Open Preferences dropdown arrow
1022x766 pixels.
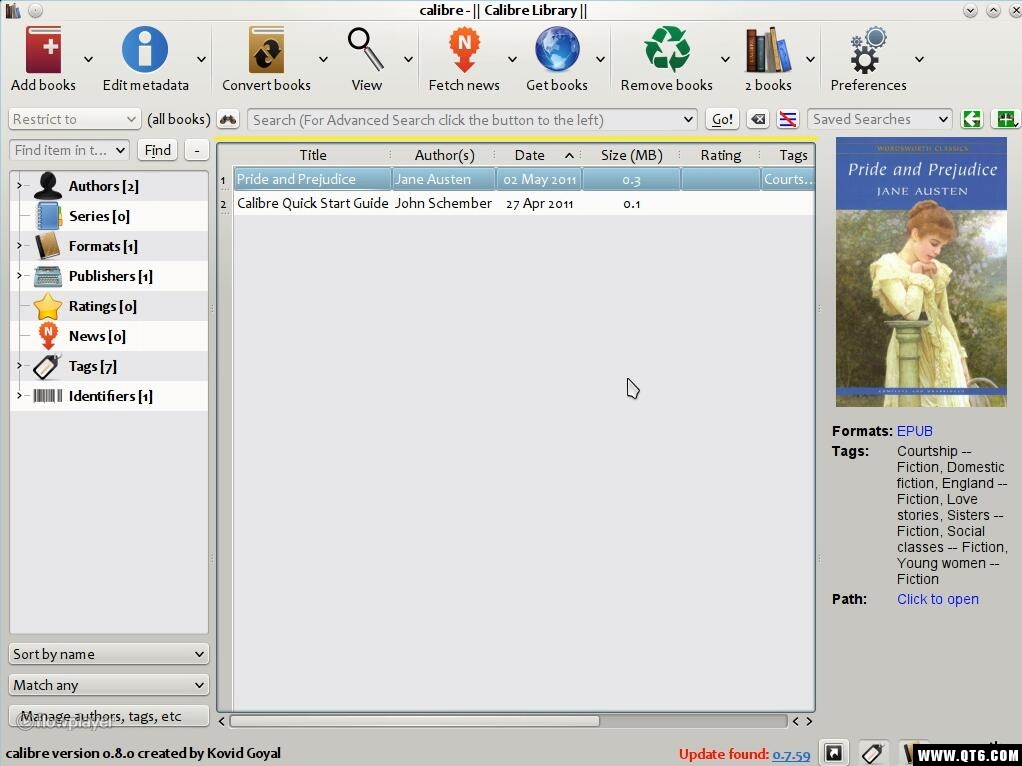(919, 59)
